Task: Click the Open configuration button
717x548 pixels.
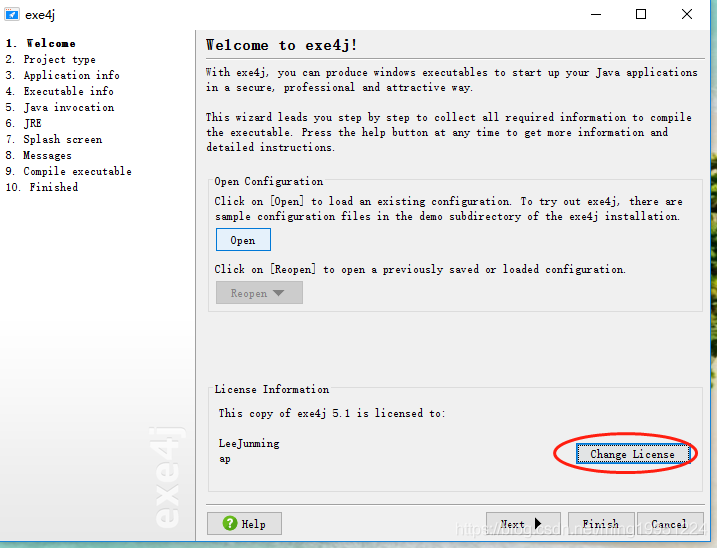Action: pyautogui.click(x=243, y=240)
